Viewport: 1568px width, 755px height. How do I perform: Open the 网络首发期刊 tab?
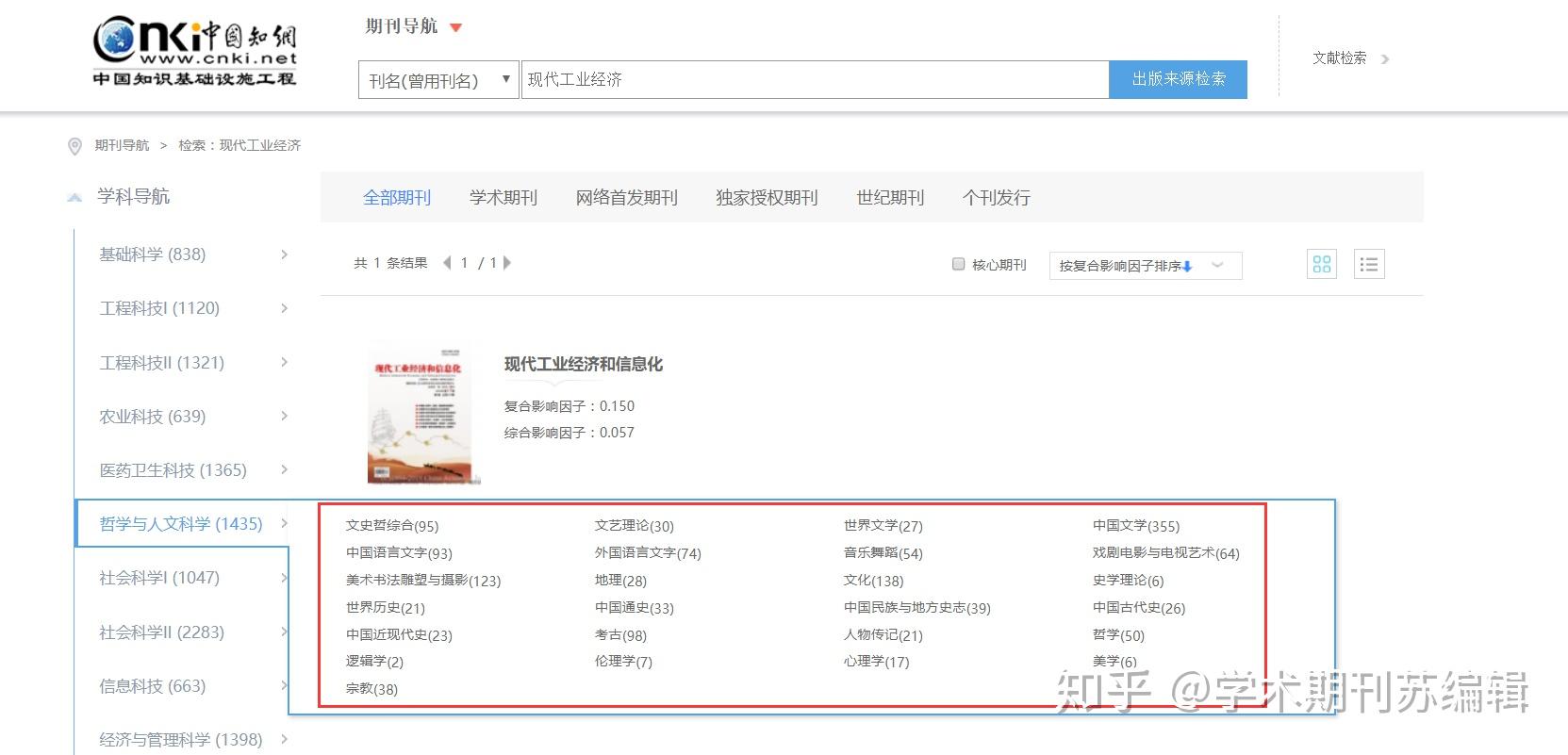(627, 198)
